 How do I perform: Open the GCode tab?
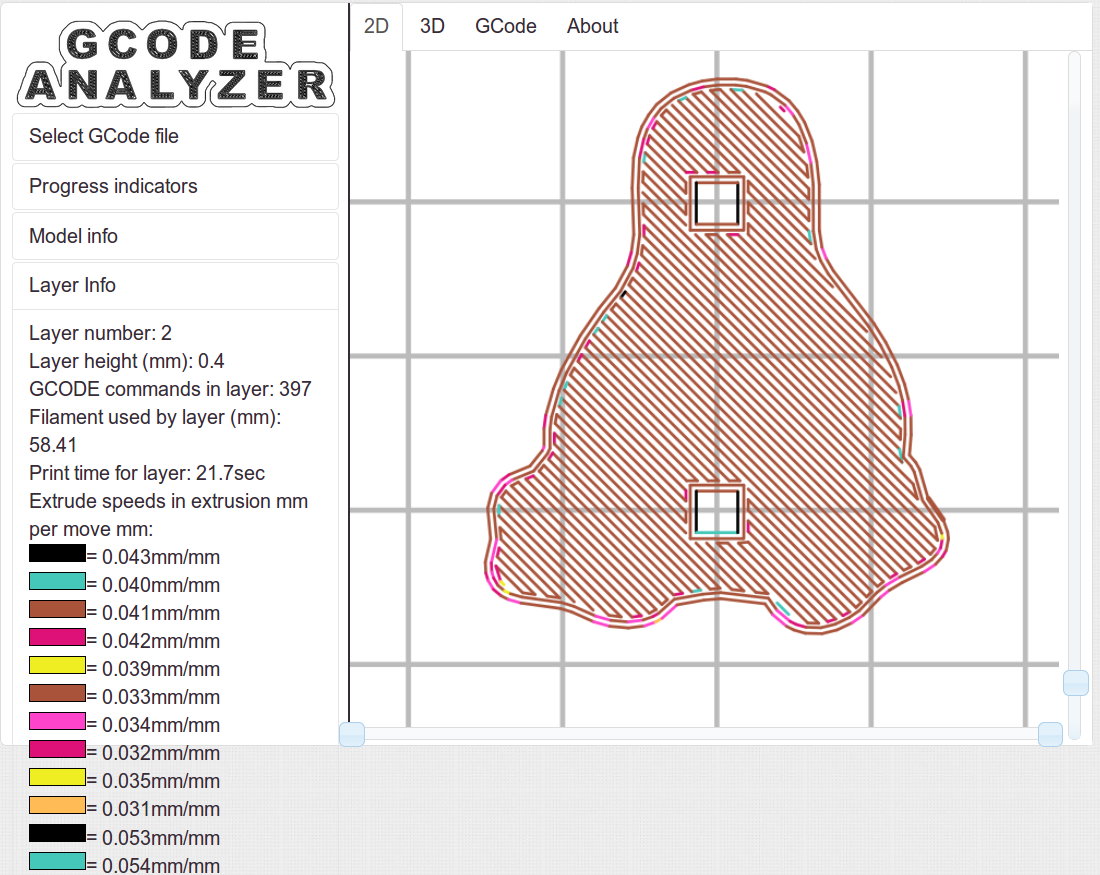point(505,26)
